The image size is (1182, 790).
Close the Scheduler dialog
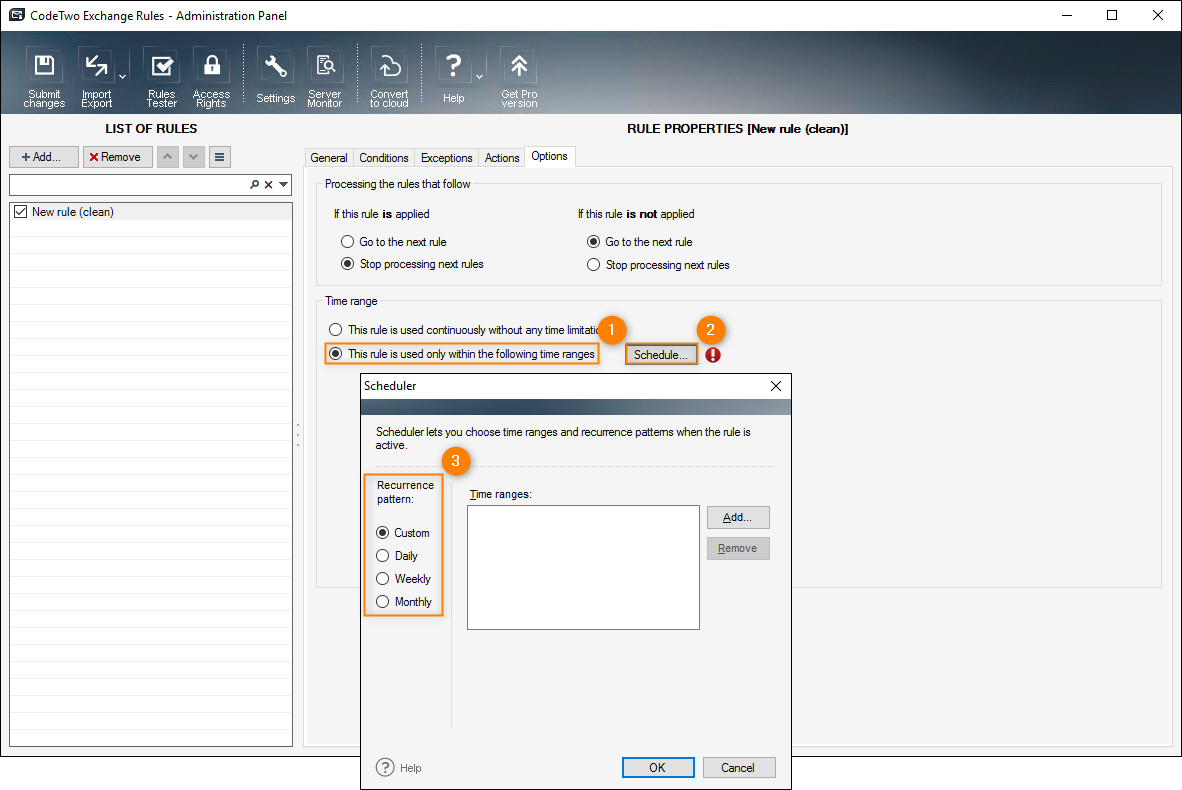776,386
